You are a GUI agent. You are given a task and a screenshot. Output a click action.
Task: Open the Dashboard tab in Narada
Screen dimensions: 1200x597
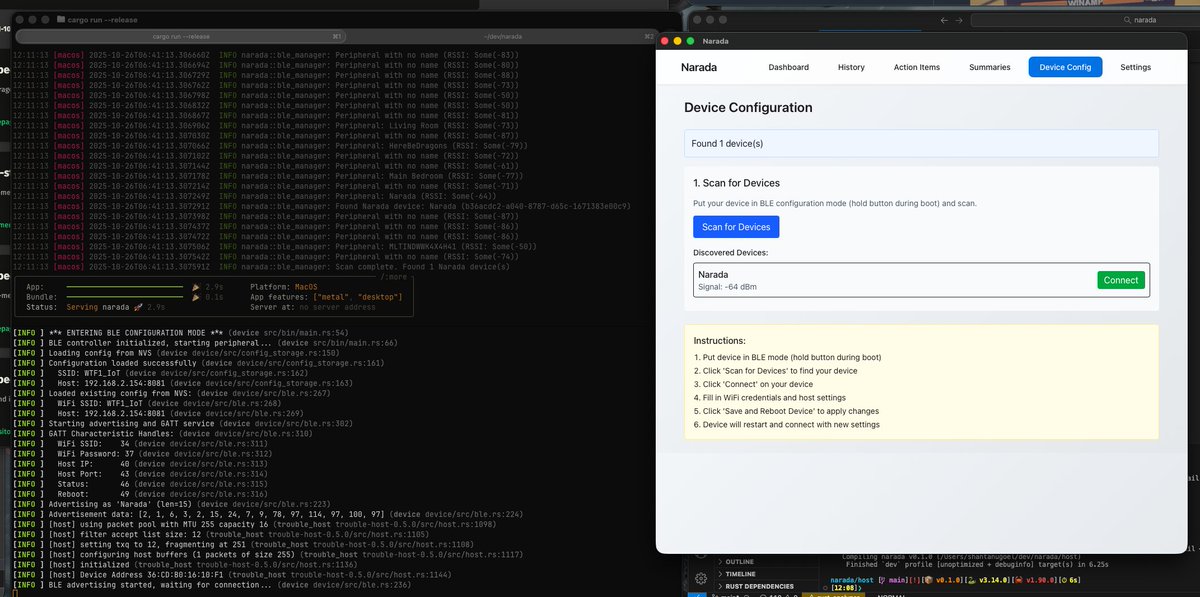click(788, 67)
